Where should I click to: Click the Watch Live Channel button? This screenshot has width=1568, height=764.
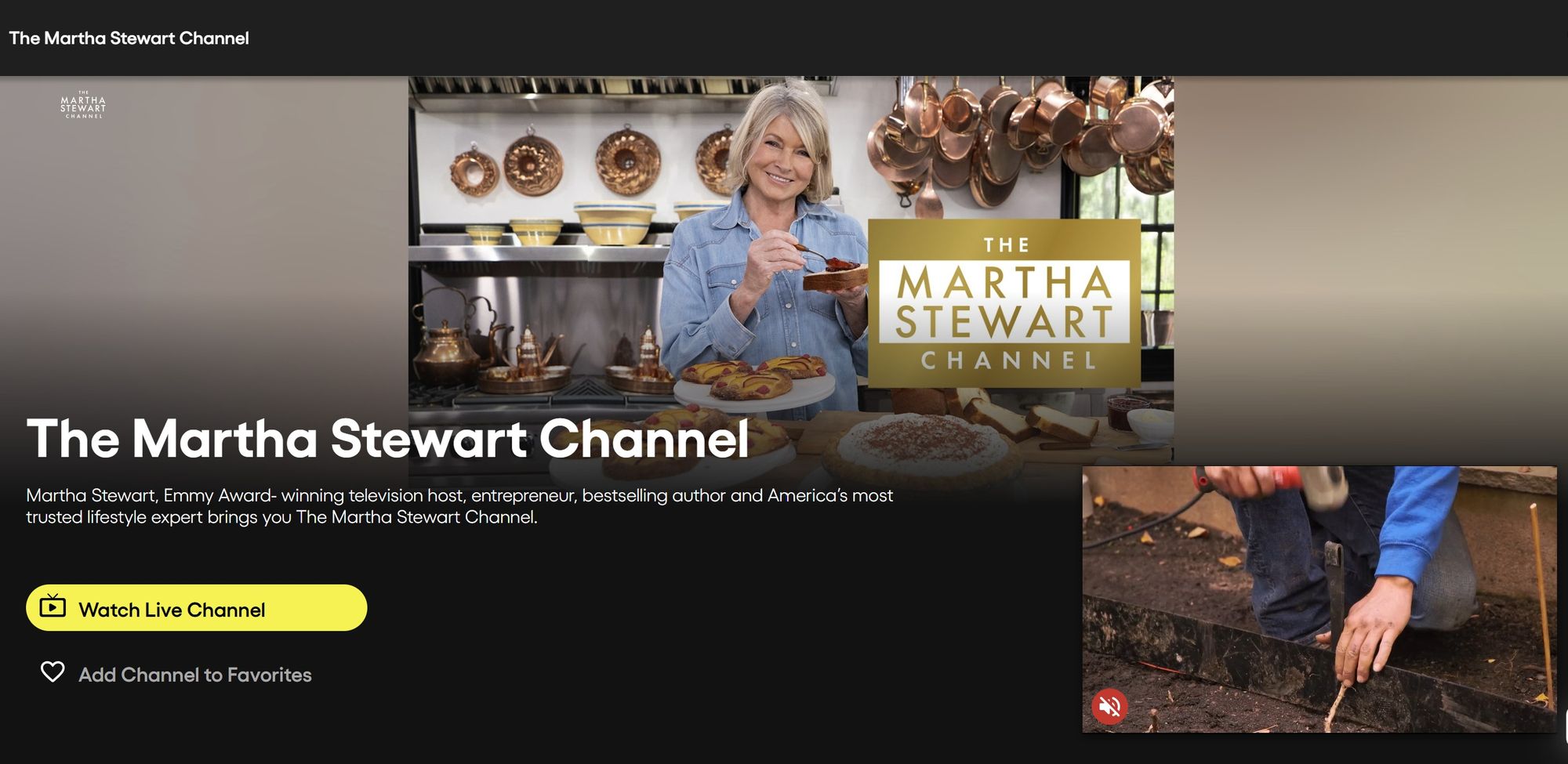196,608
